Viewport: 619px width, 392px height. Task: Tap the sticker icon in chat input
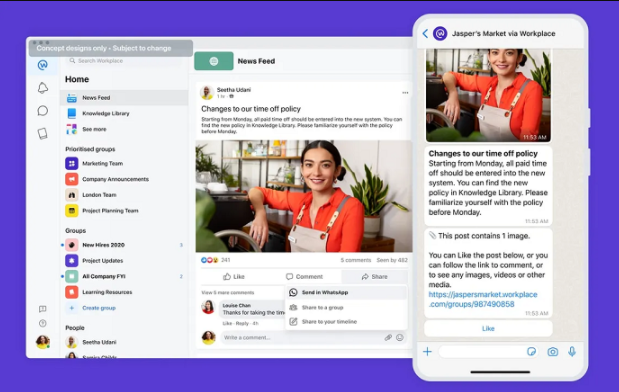[x=531, y=351]
